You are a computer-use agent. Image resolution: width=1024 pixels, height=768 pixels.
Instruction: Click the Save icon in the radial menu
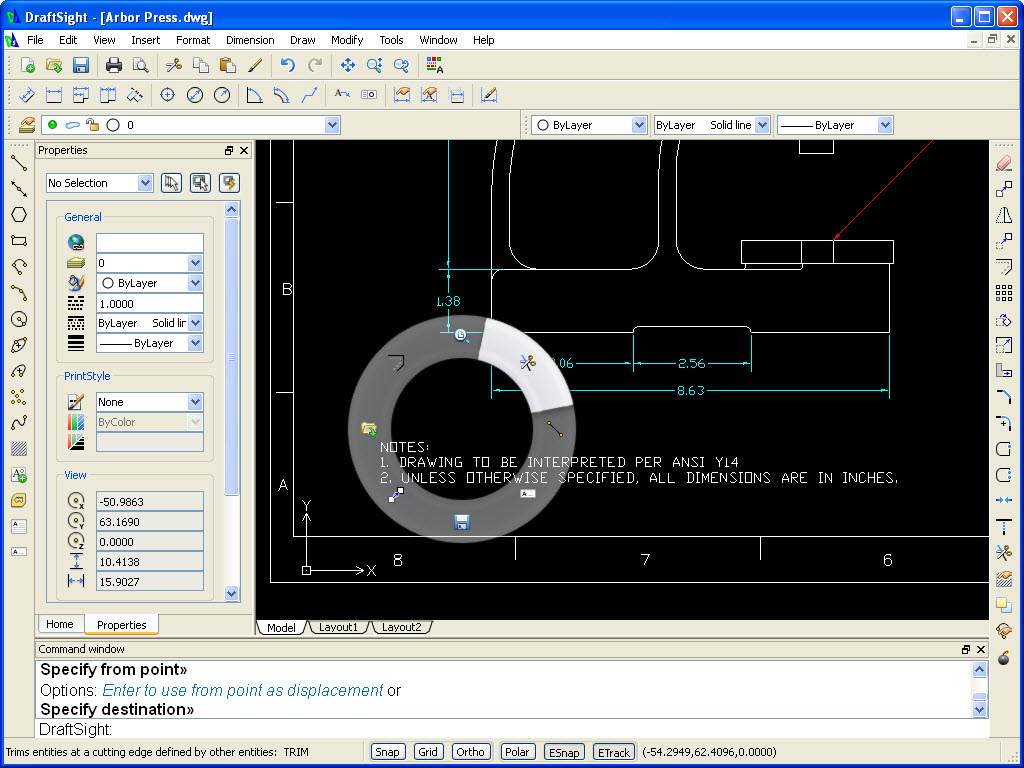click(461, 521)
